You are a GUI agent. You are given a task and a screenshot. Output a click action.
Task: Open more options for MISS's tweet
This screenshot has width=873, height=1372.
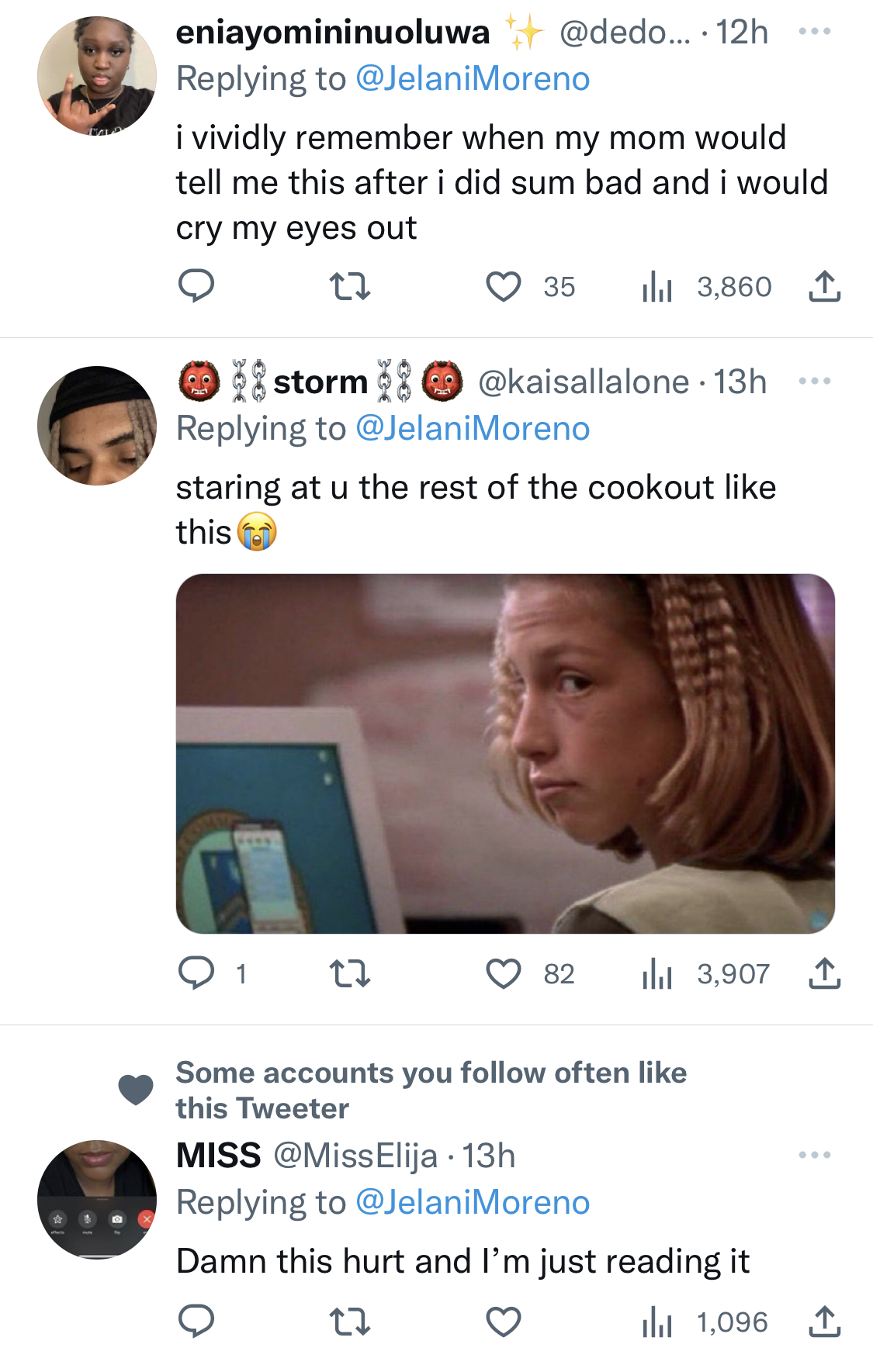click(815, 1155)
